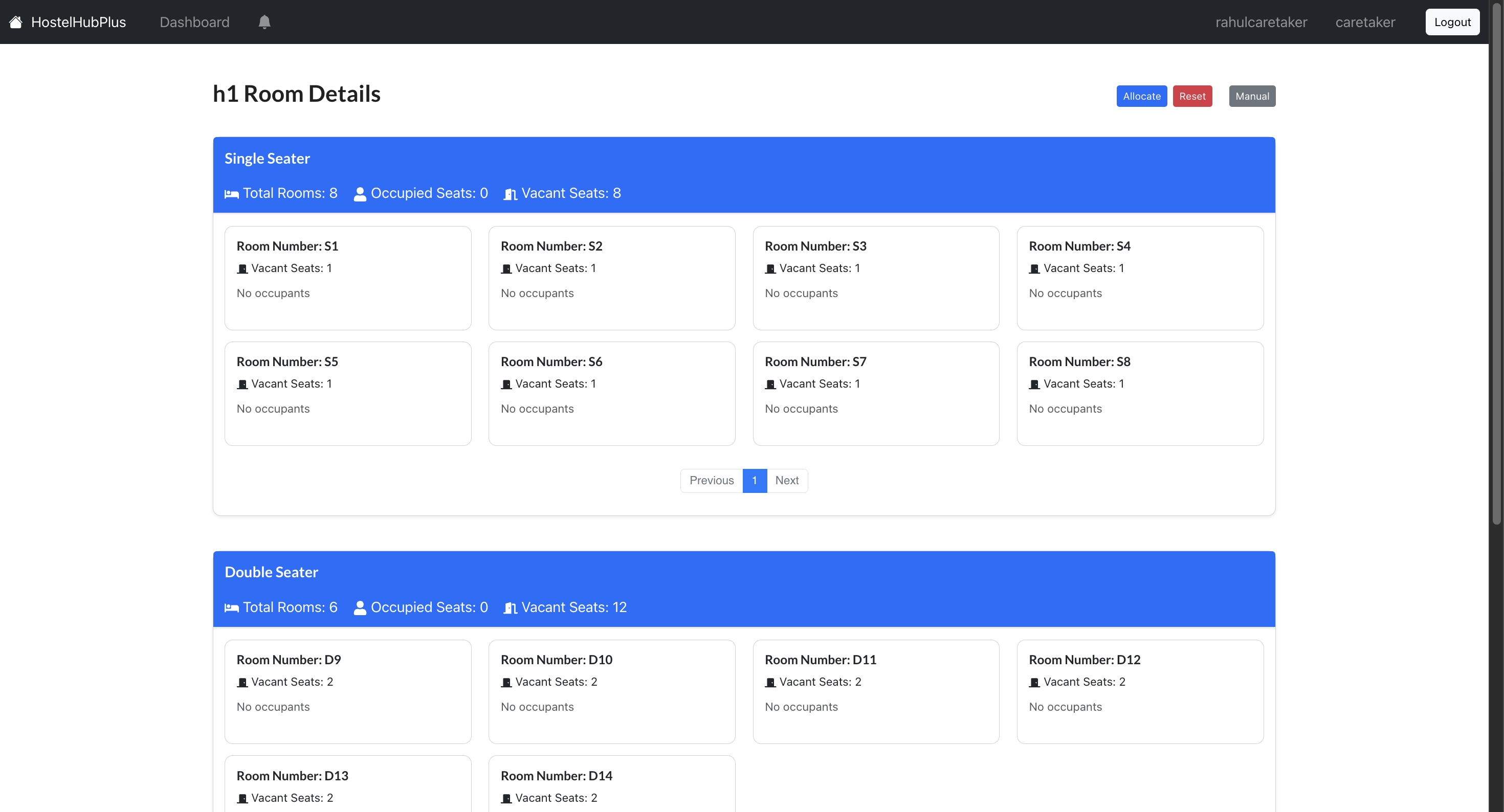Image resolution: width=1504 pixels, height=812 pixels.
Task: Click No occupants text in room S1
Action: [273, 294]
